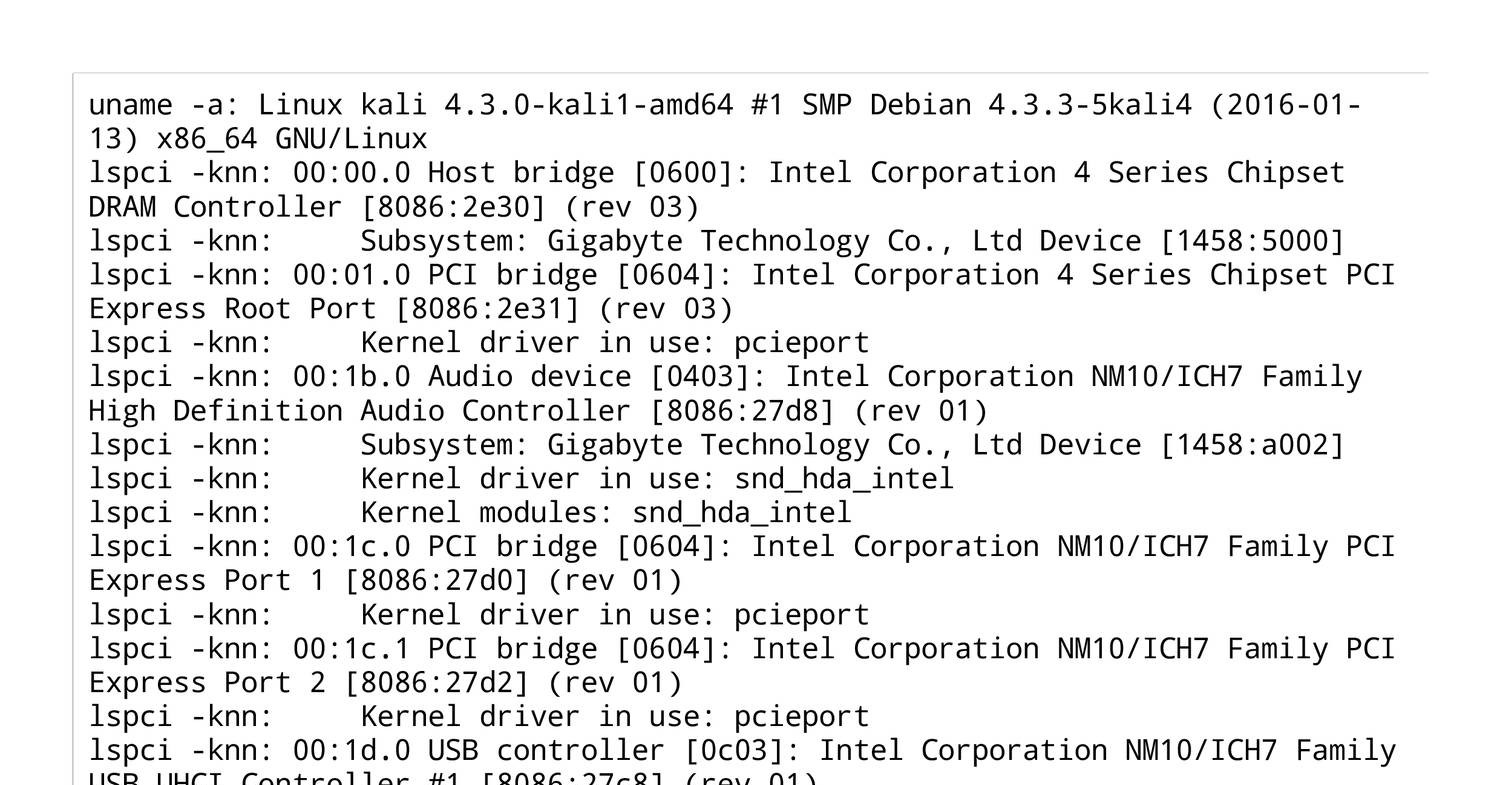
Task: Click the "Kernel modules: snd_hda_intel" line
Action: click(606, 513)
